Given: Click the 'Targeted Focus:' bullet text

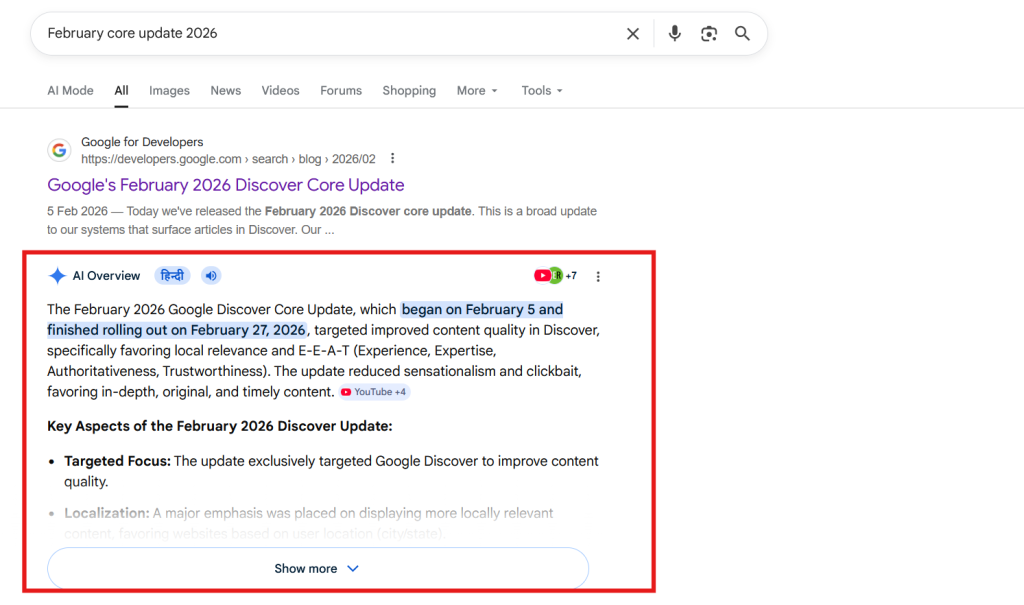Looking at the screenshot, I should 117,461.
